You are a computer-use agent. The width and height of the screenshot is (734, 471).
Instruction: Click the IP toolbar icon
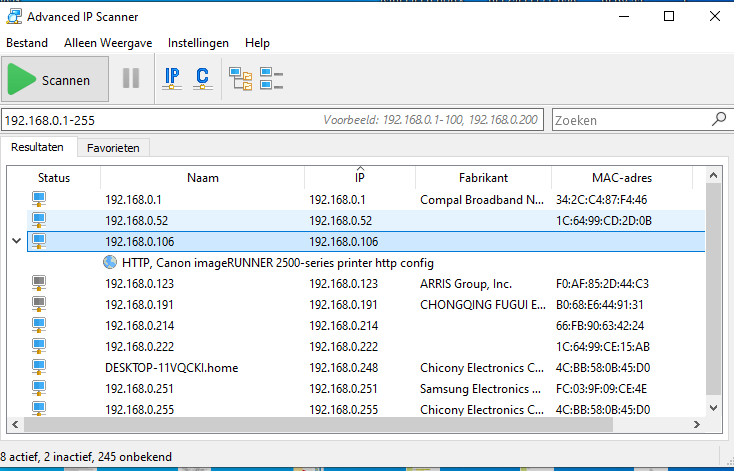[172, 79]
